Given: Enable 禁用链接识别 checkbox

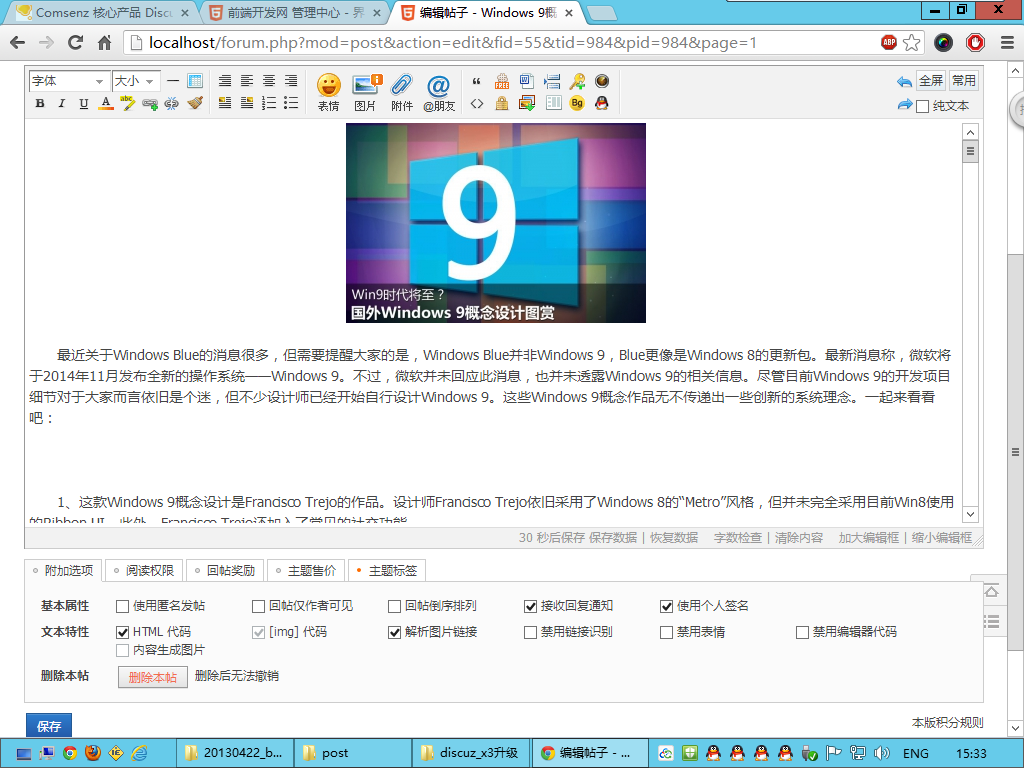Looking at the screenshot, I should (530, 632).
